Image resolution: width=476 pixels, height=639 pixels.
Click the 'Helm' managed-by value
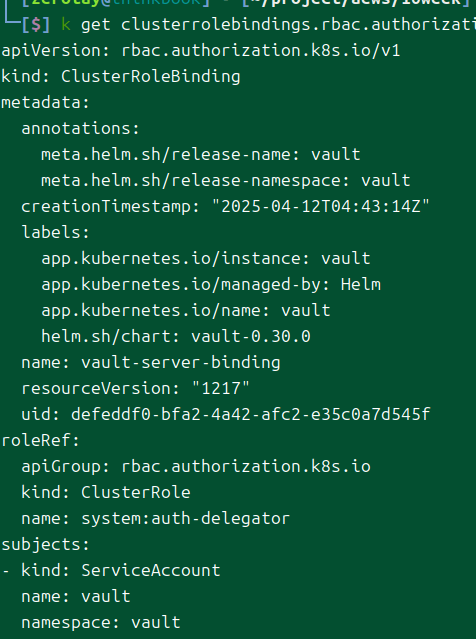[361, 284]
